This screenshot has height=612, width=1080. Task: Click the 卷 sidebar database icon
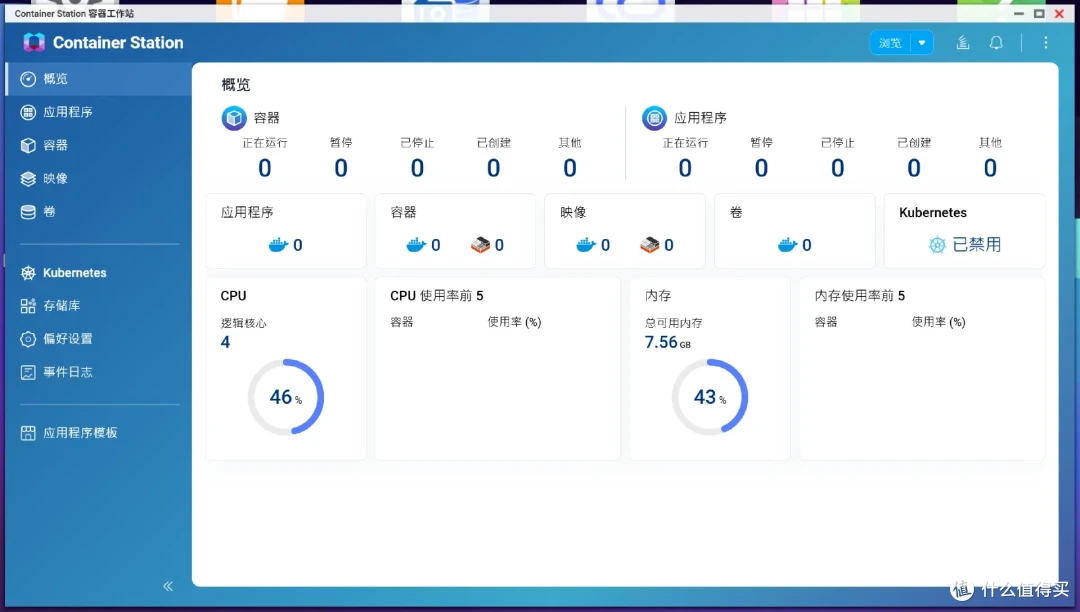point(28,211)
